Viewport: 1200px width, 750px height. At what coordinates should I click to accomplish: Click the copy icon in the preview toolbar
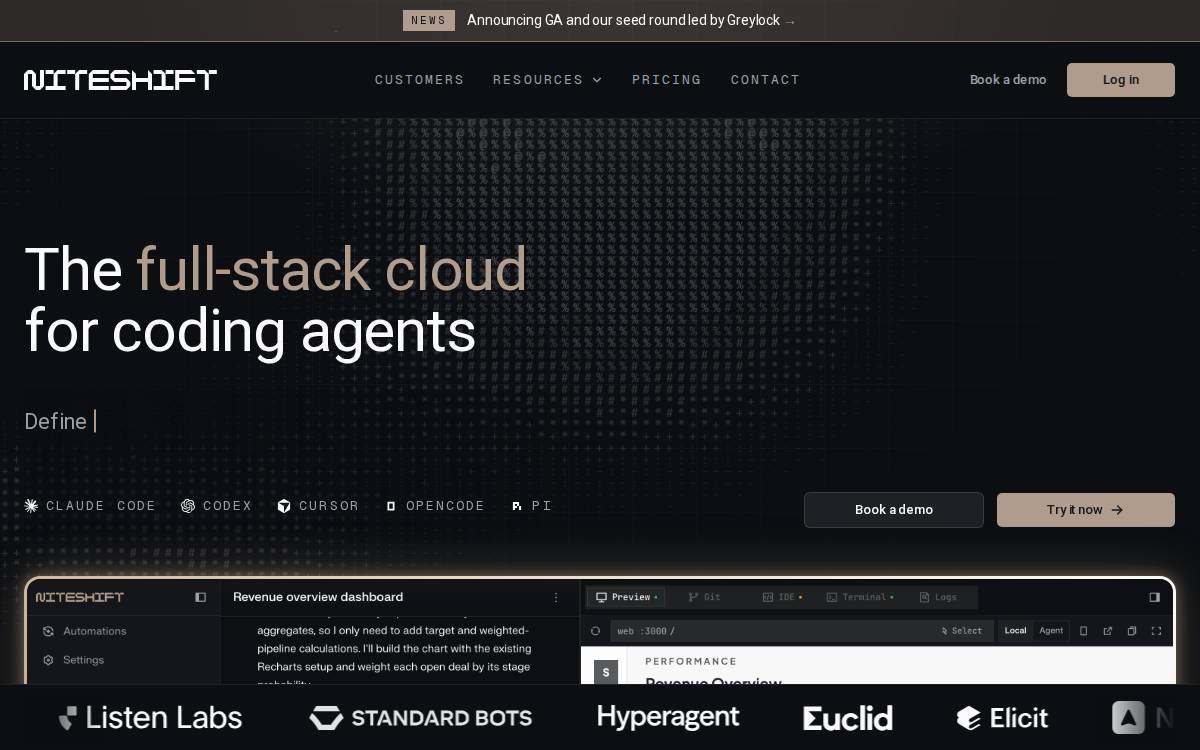click(x=1132, y=631)
